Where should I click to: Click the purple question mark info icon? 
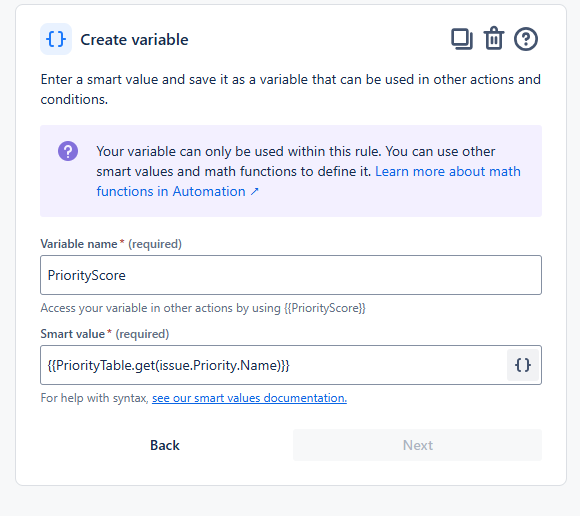(68, 151)
